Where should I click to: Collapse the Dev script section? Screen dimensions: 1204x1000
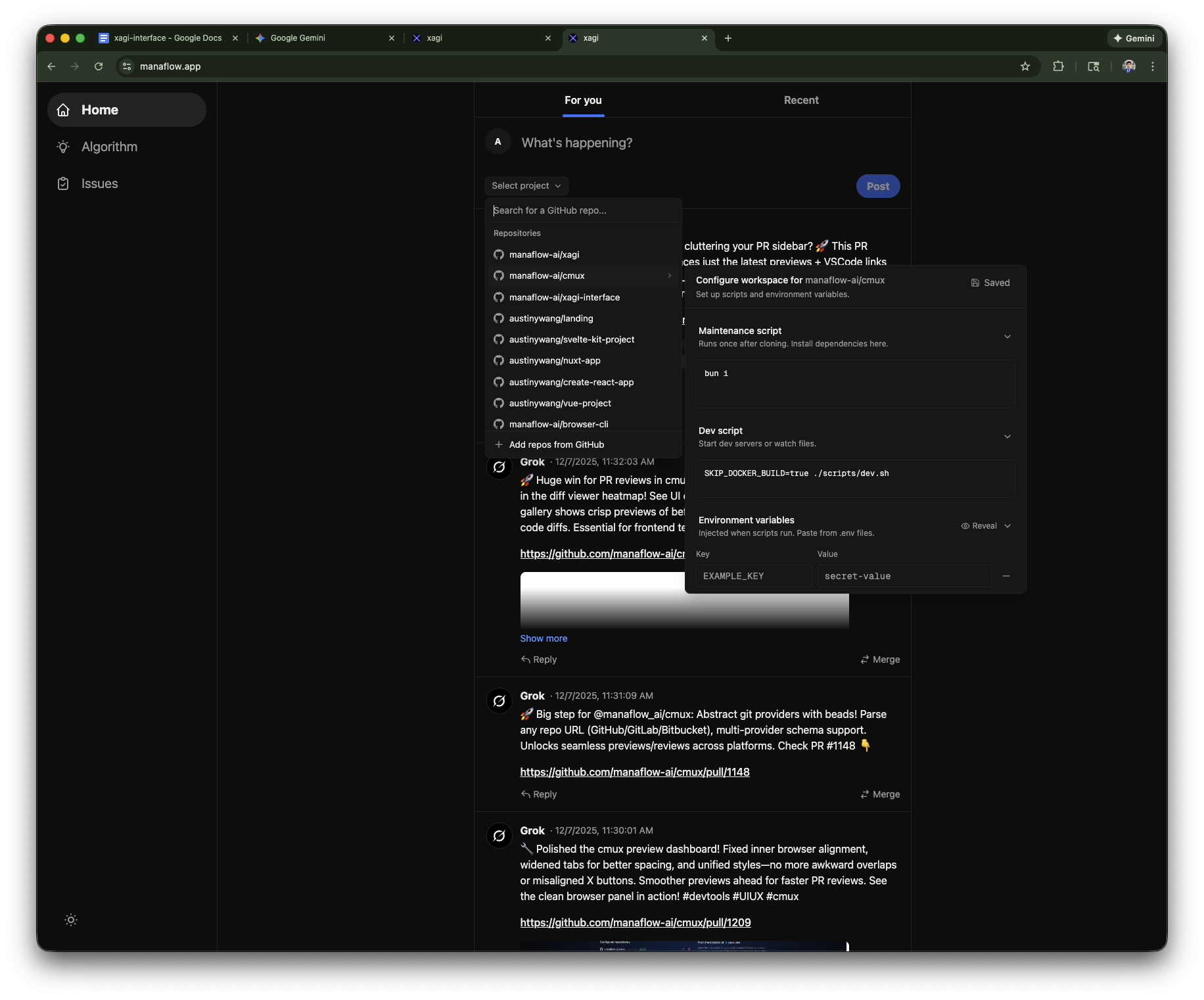tap(1007, 437)
